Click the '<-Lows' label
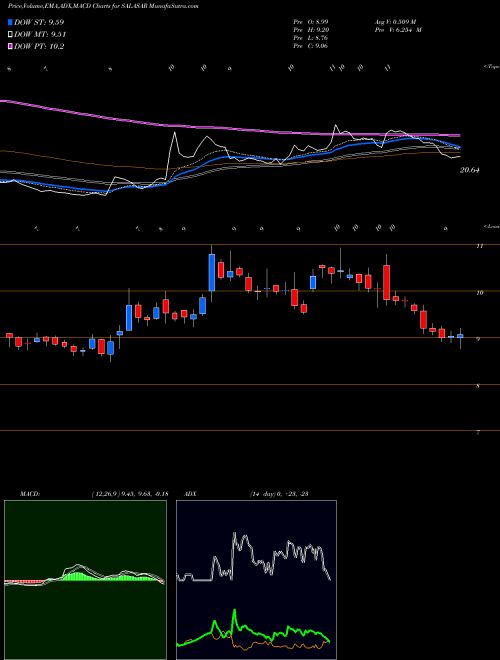This screenshot has height=660, width=500. 491,226
